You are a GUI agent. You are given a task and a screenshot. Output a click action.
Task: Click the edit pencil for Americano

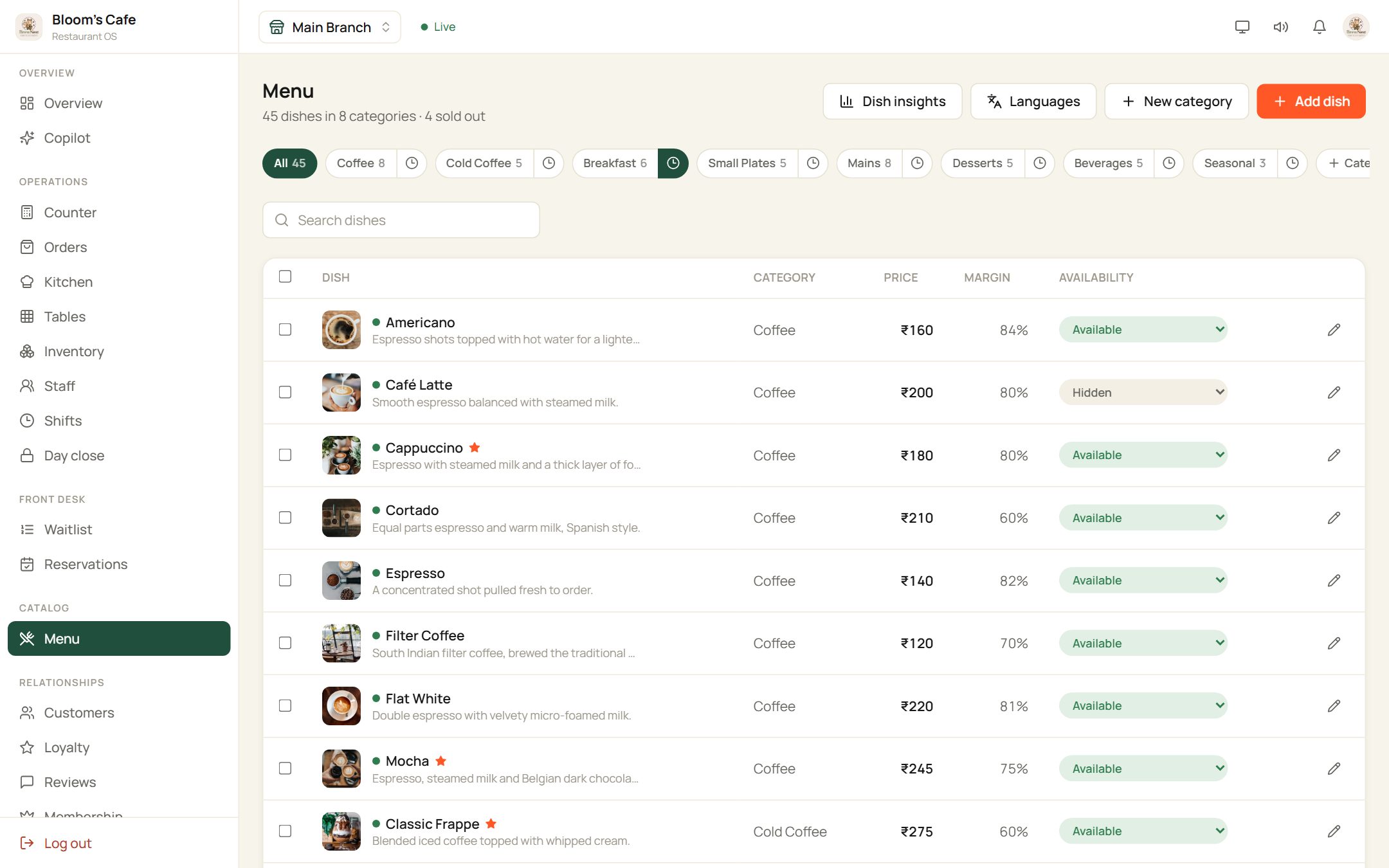coord(1334,330)
